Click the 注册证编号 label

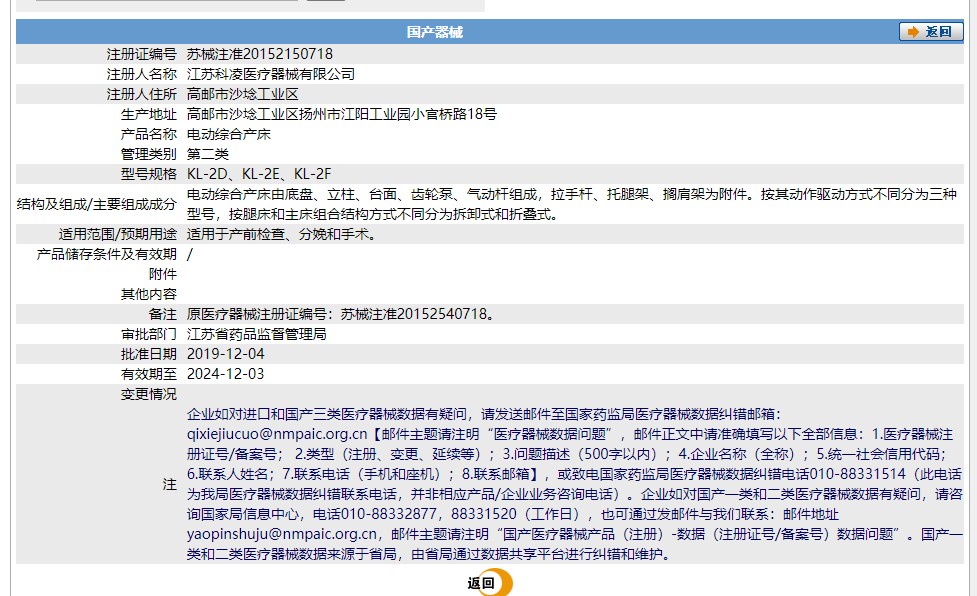tap(141, 54)
